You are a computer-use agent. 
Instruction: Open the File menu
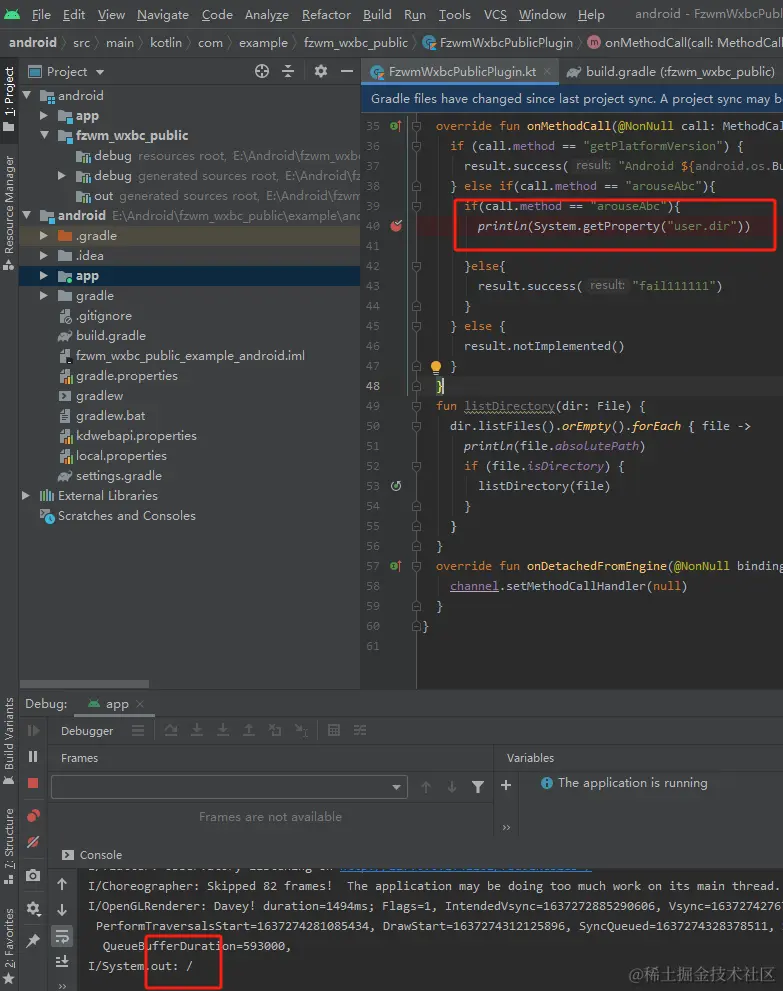tap(41, 14)
